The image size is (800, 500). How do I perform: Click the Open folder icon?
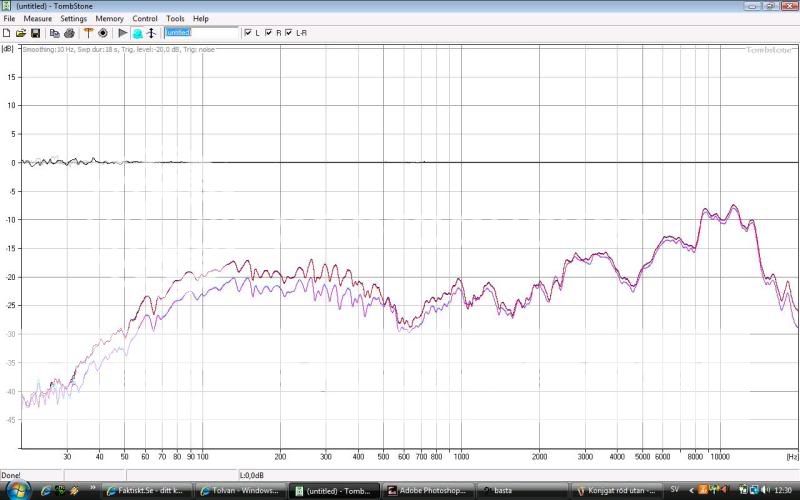(21, 33)
